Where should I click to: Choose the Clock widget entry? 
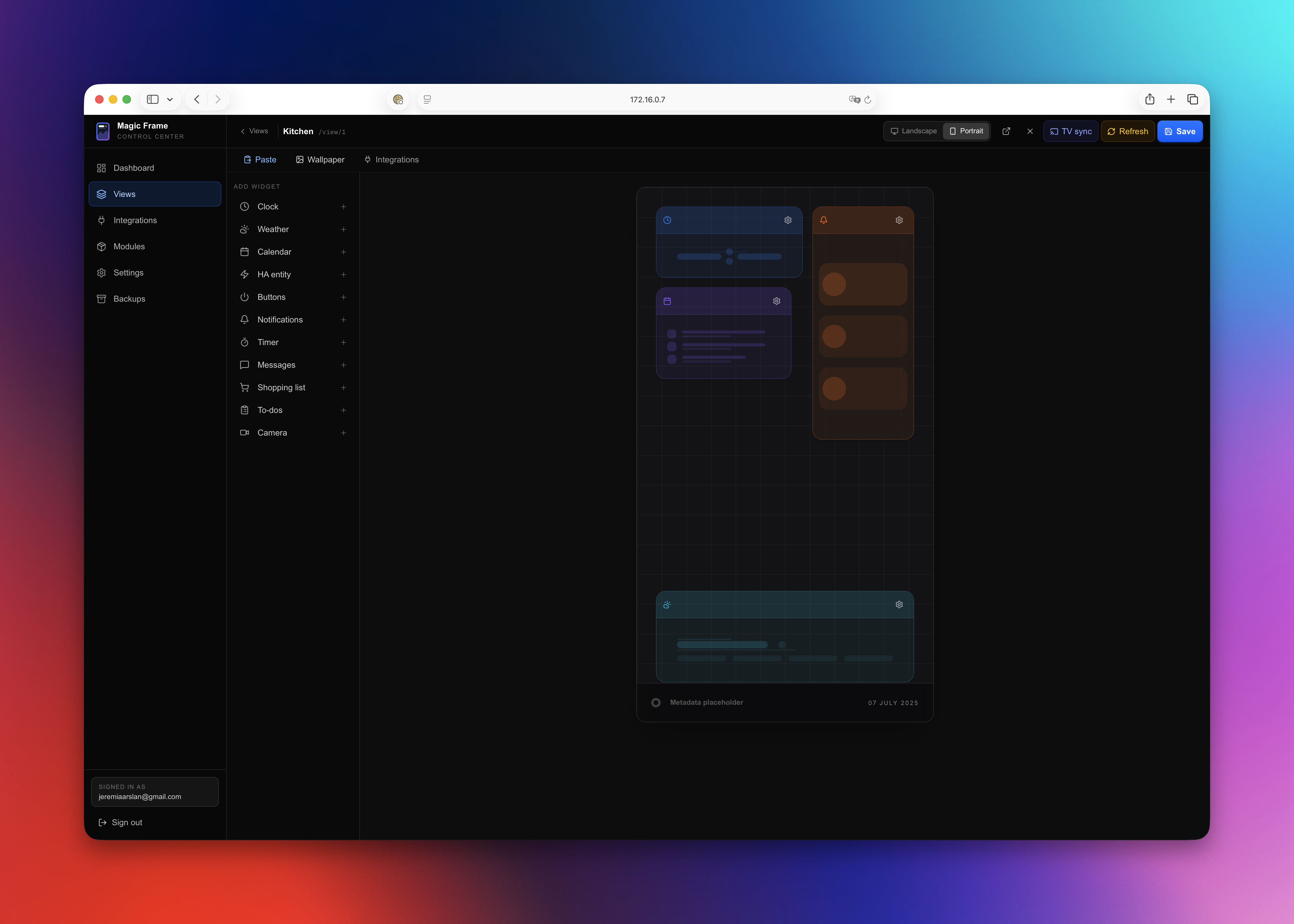(x=293, y=206)
